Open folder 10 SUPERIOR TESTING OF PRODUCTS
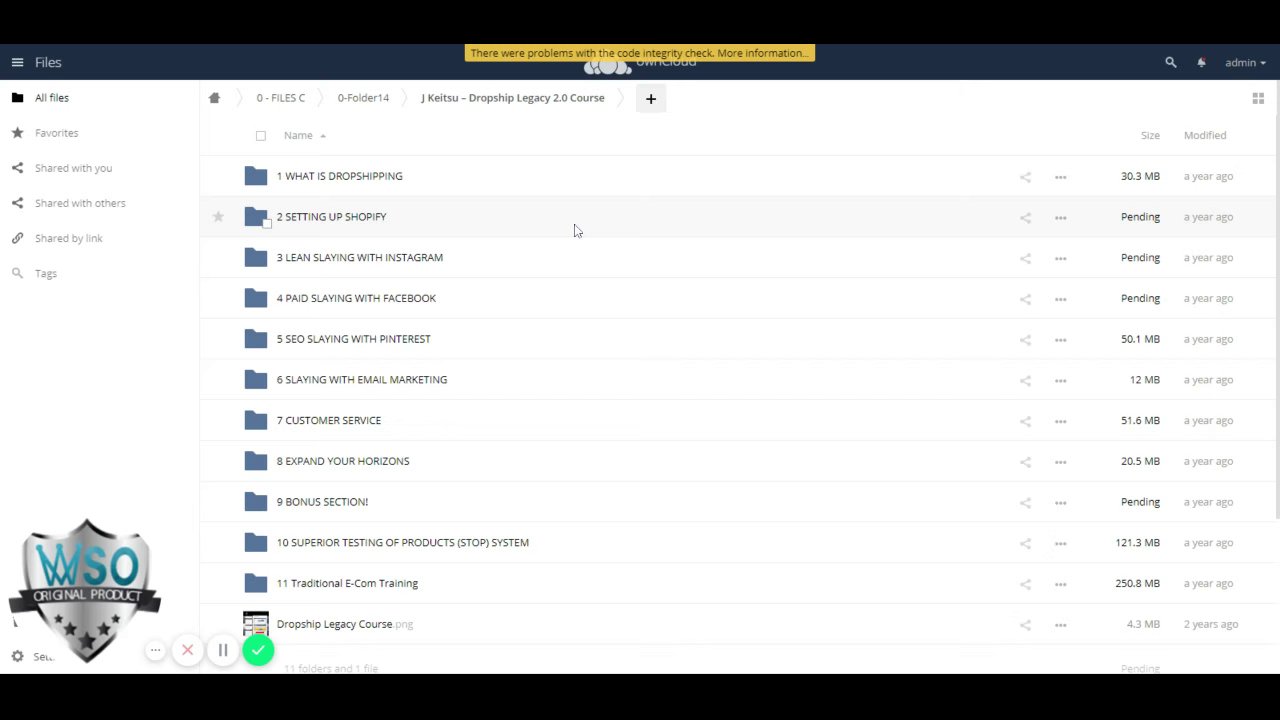1280x720 pixels. pyautogui.click(x=403, y=543)
